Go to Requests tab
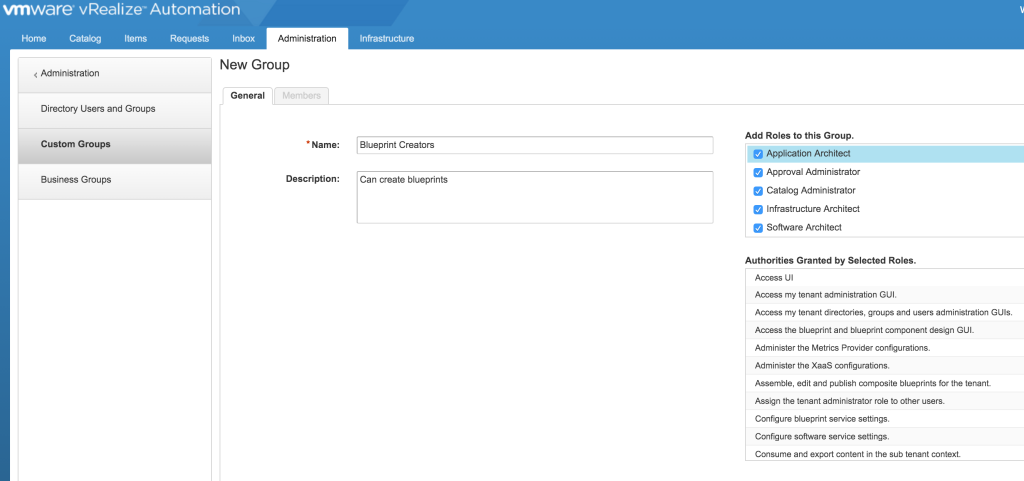 point(189,39)
